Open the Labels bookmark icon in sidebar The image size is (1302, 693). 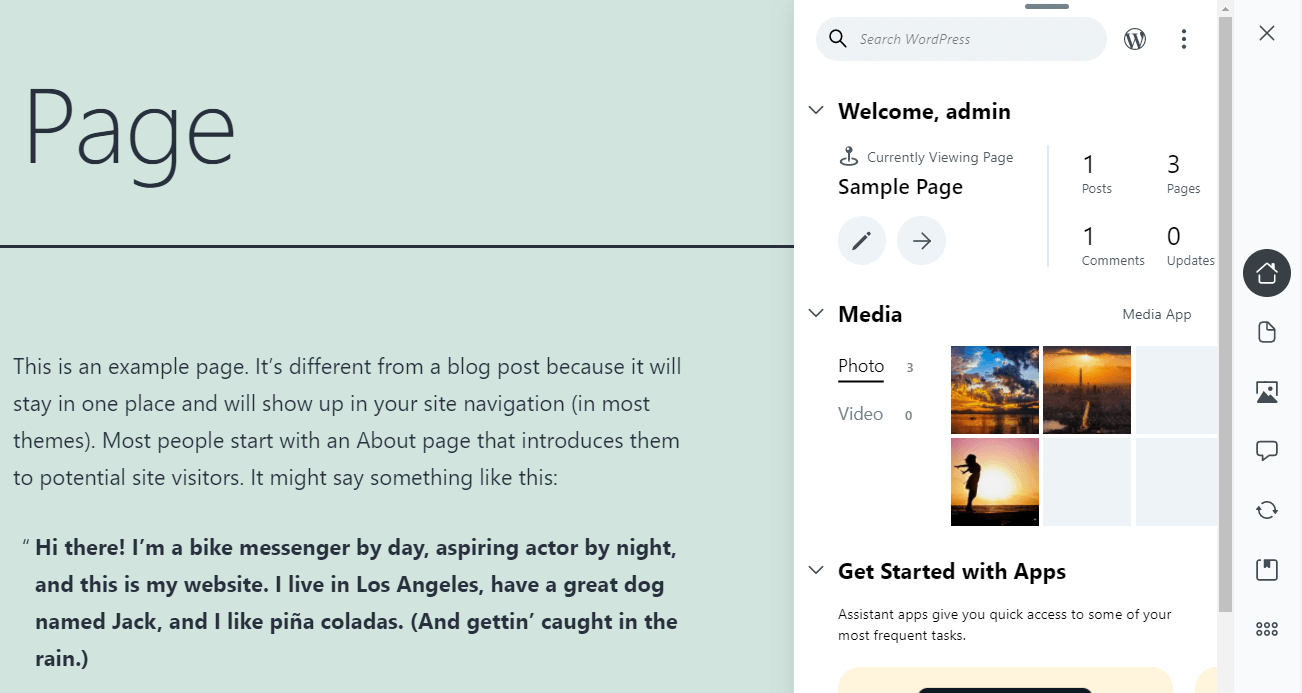pos(1266,570)
